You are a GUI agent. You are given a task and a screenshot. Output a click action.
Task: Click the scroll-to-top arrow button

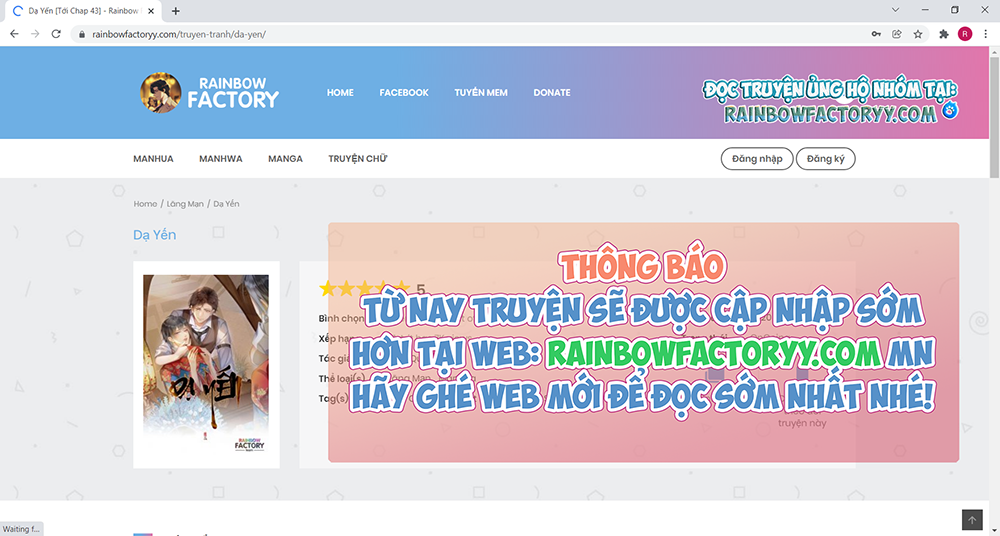[x=972, y=520]
